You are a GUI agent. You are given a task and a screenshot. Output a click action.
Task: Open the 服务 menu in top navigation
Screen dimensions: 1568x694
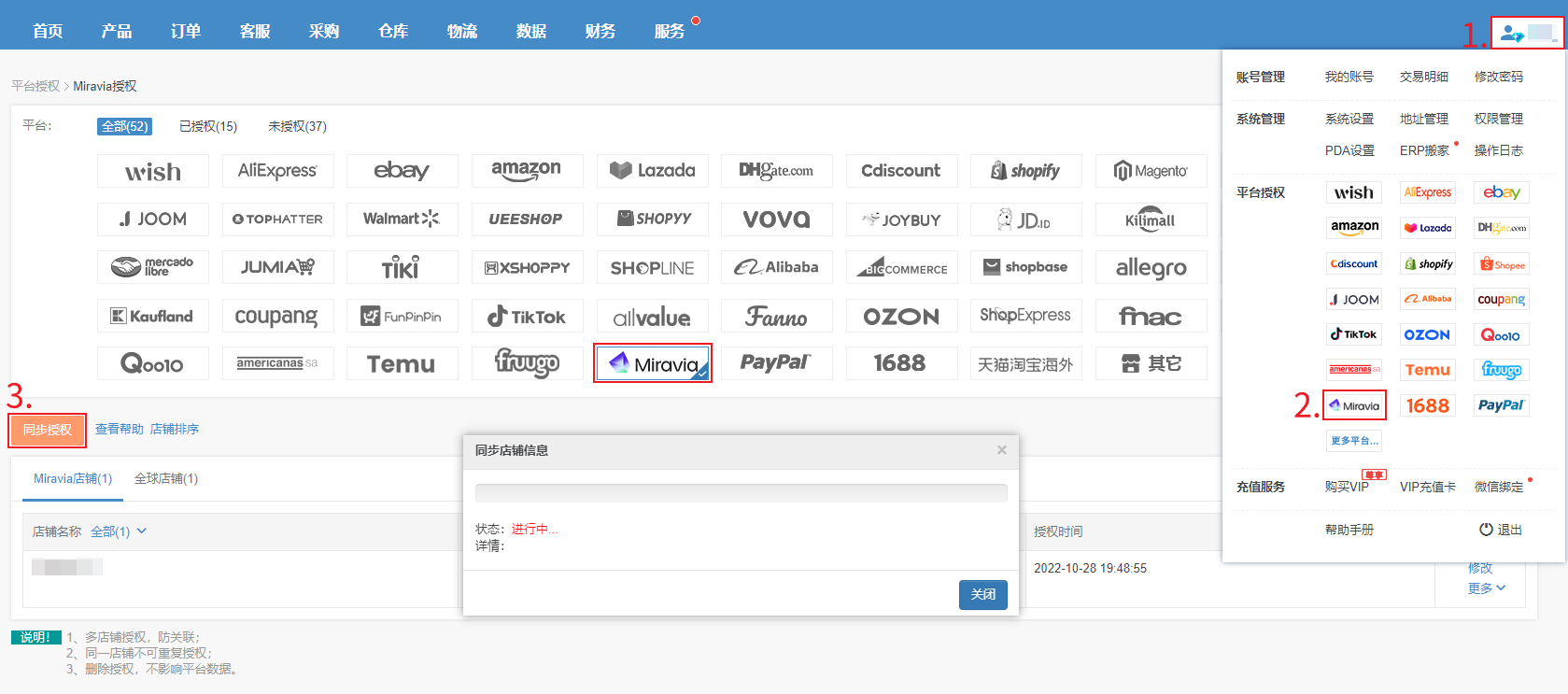click(670, 31)
